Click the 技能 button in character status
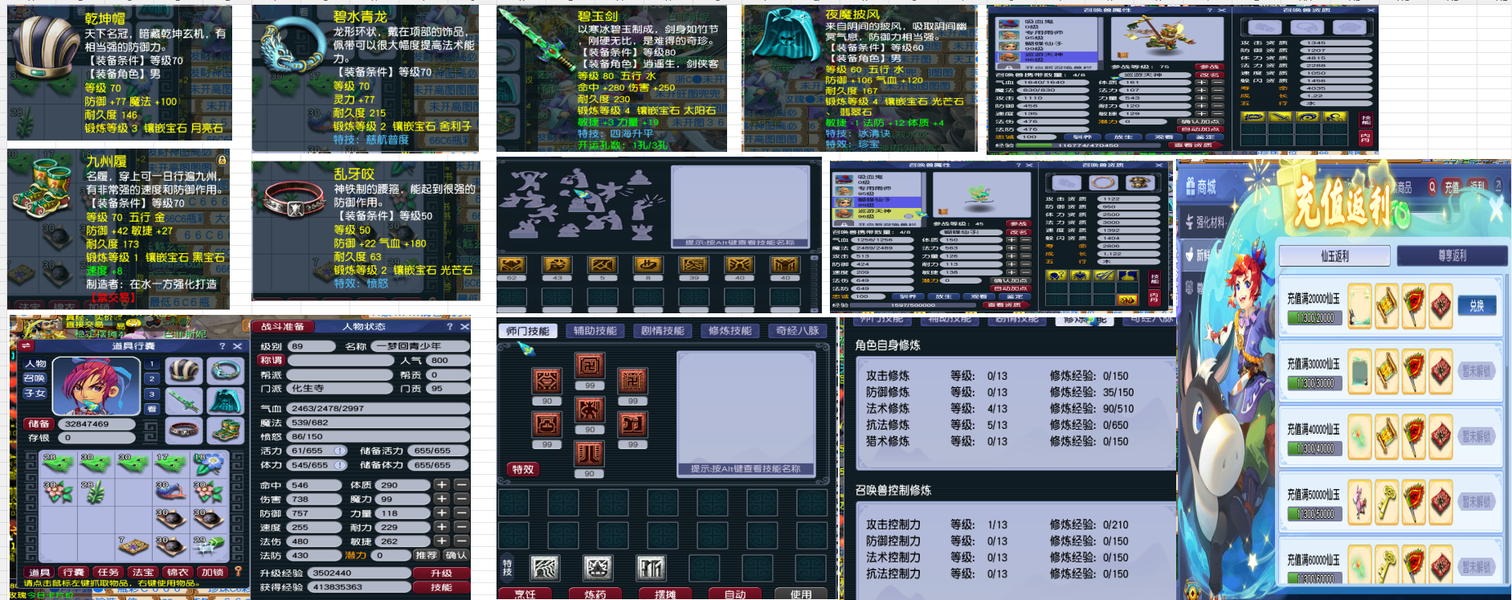1512x600 pixels. coord(441,587)
